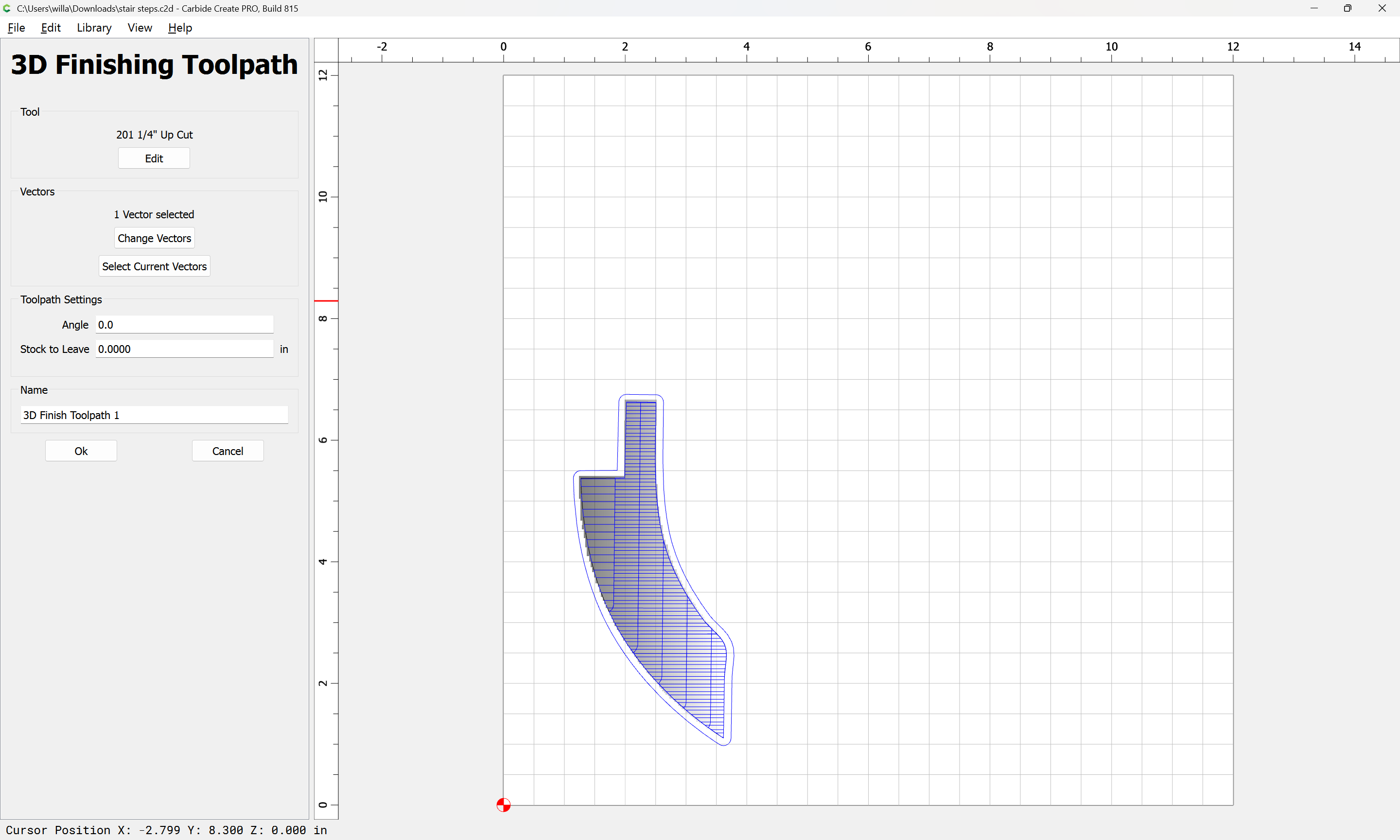The width and height of the screenshot is (1400, 840).
Task: Click the '201 1/4" Up Cut' tool name
Action: (155, 135)
